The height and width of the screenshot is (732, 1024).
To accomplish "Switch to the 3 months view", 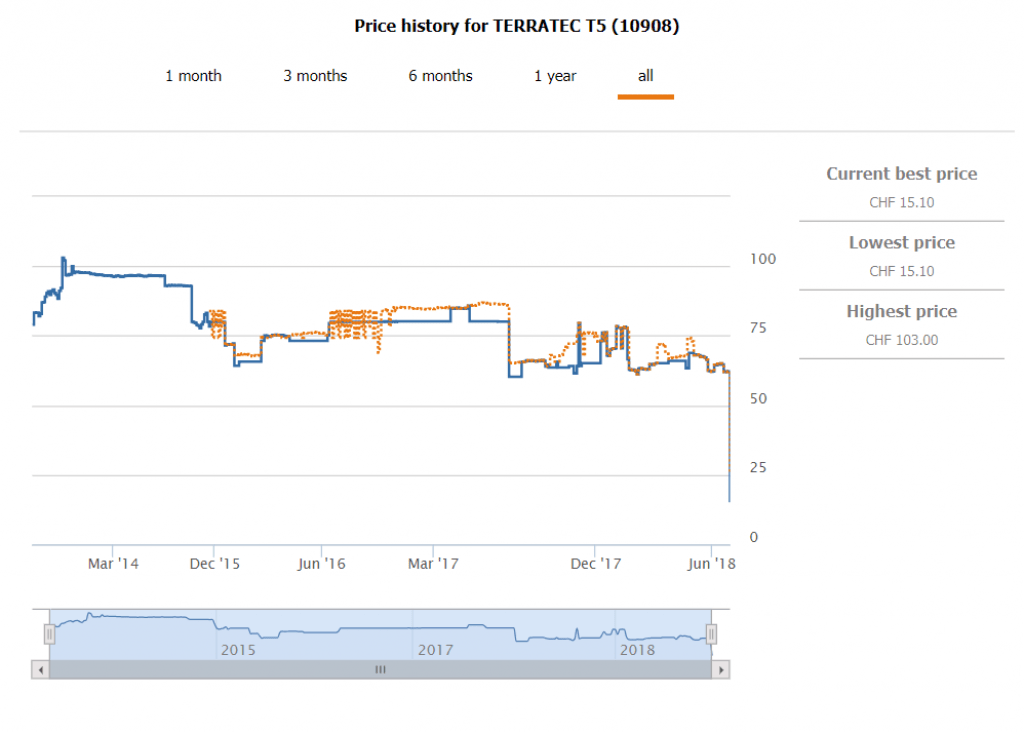I will (x=315, y=76).
